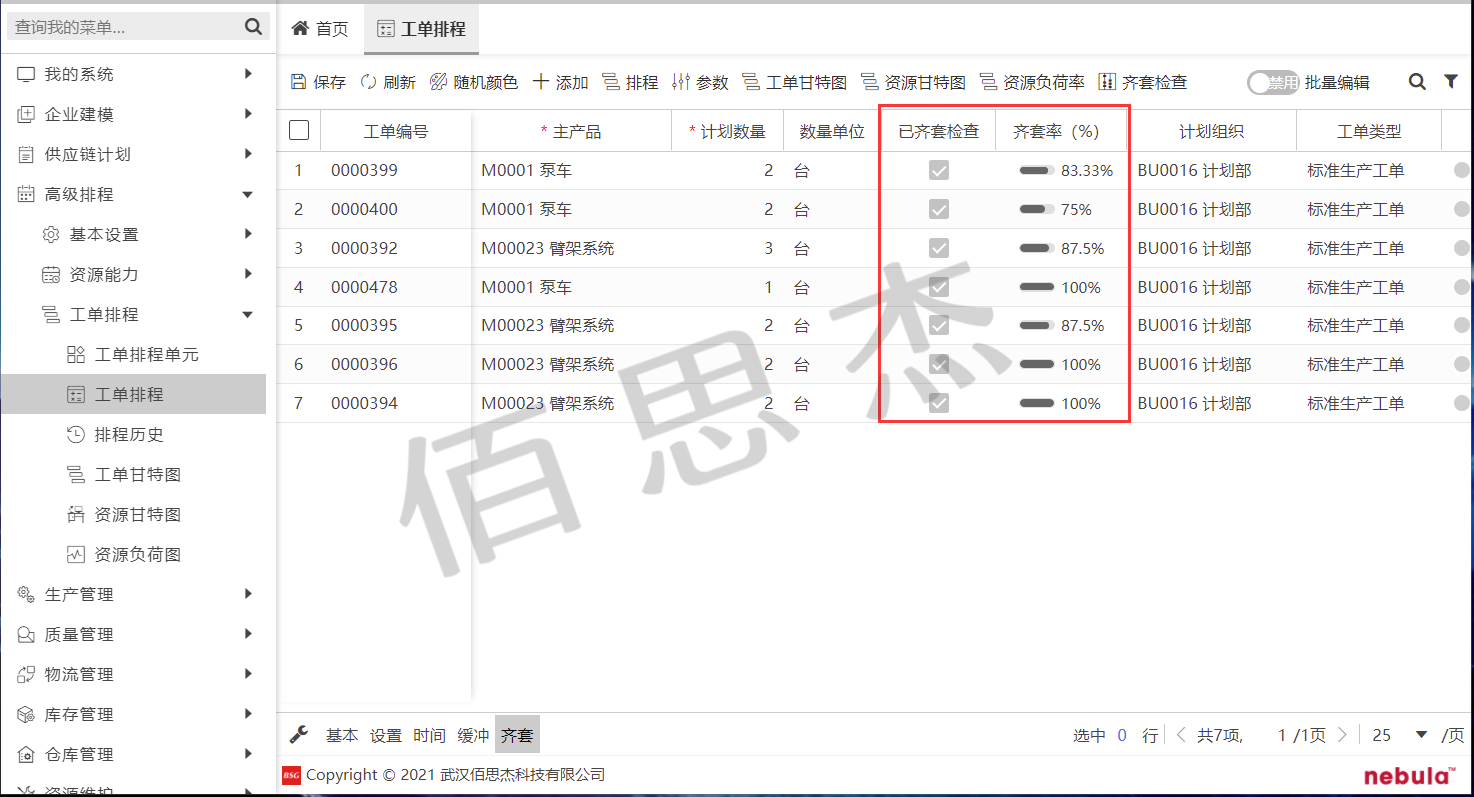The image size is (1474, 797).
Task: Click the 资源负荷图 chart icon
Action: pos(76,555)
